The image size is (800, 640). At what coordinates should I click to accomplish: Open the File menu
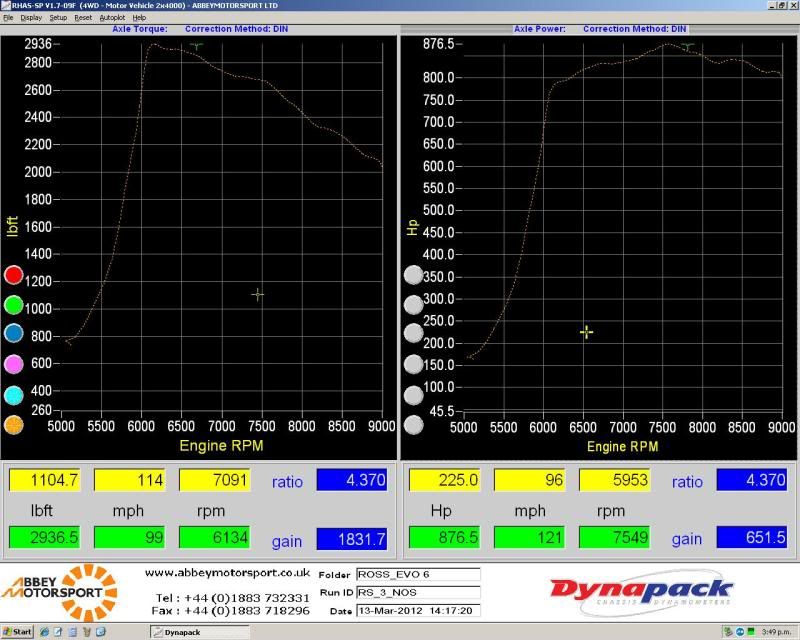(x=8, y=17)
